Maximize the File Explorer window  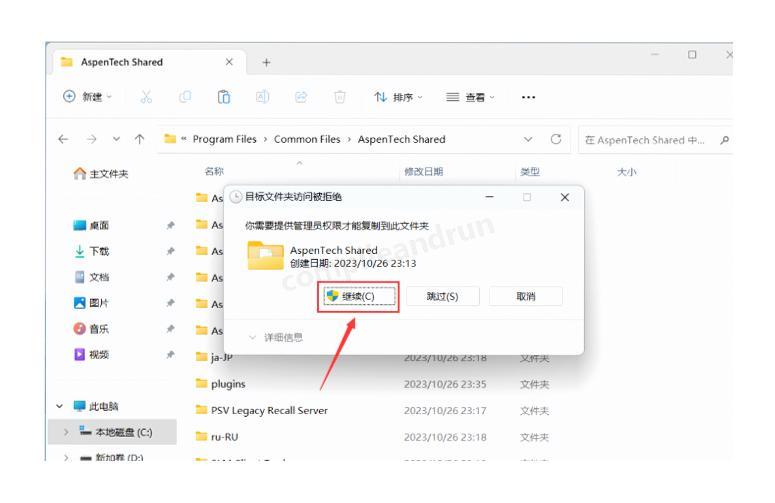[692, 54]
